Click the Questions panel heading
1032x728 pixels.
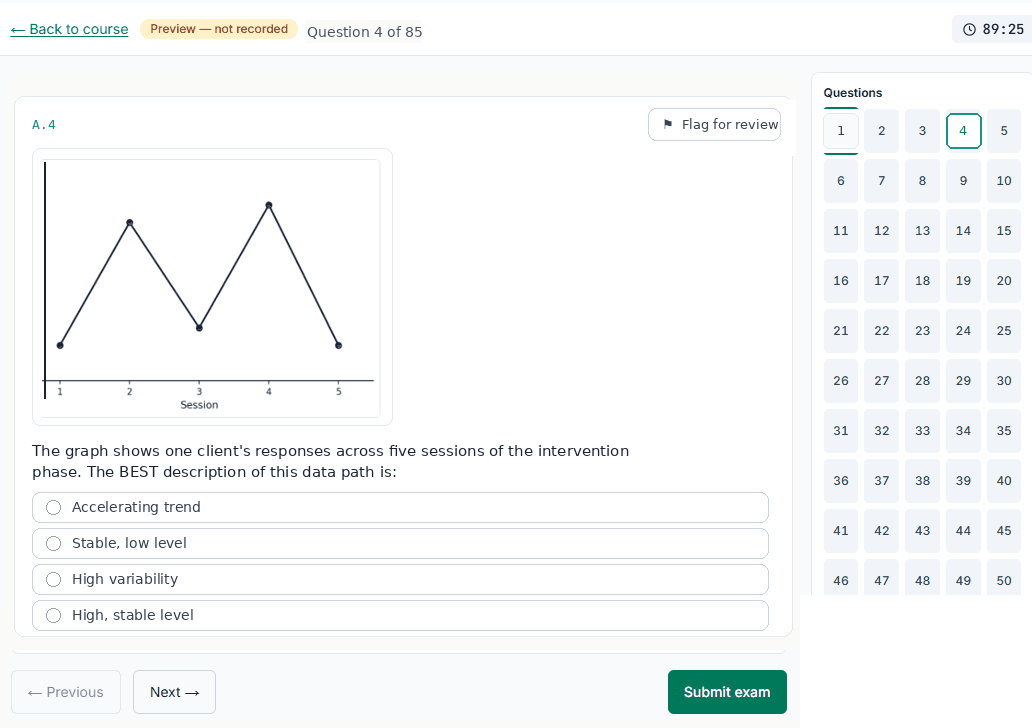tap(853, 93)
